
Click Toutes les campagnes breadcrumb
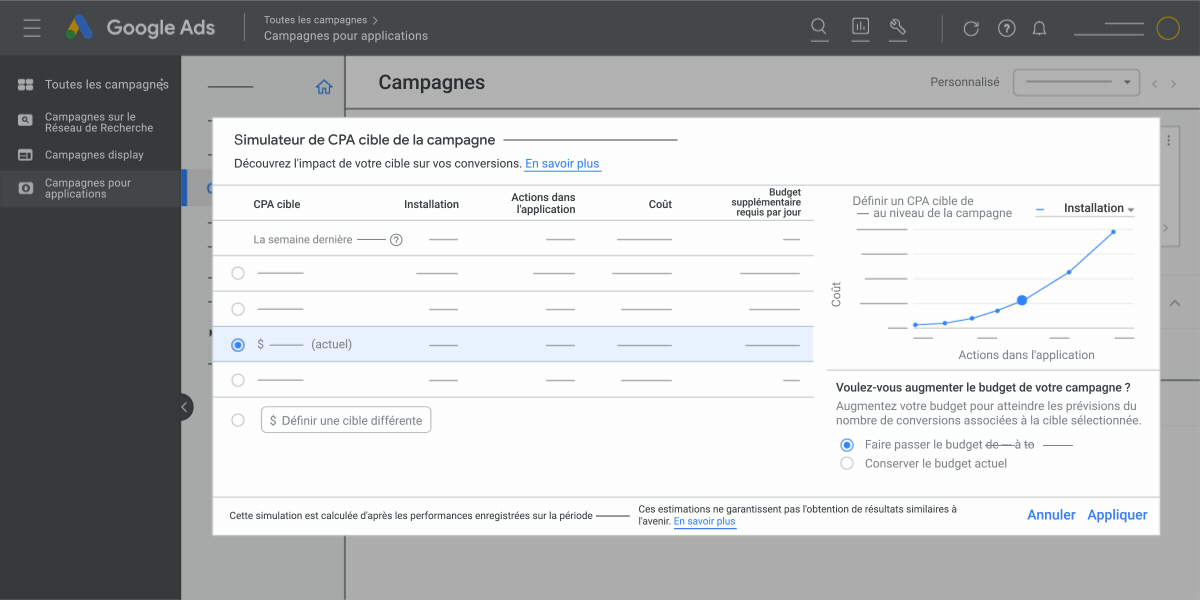pos(315,20)
